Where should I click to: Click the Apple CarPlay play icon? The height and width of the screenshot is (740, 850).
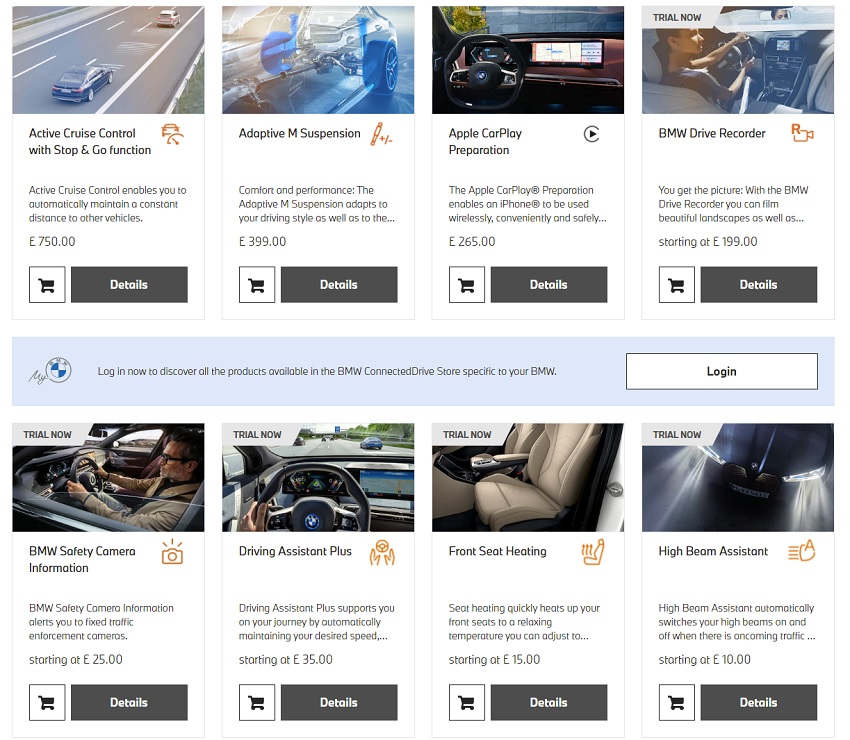(591, 134)
